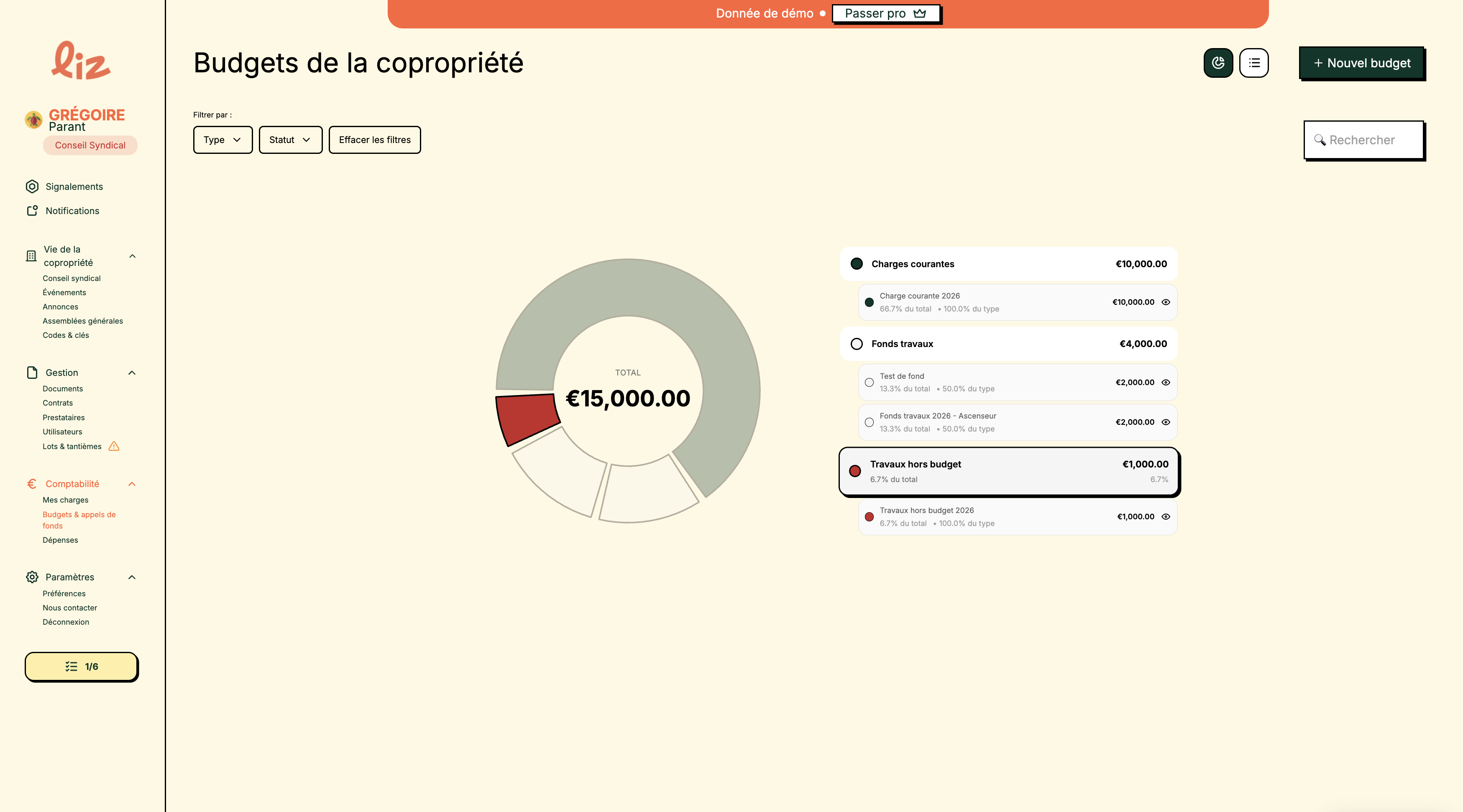Image resolution: width=1463 pixels, height=812 pixels.
Task: Collapse the Paramètres section chevron
Action: coord(132,577)
